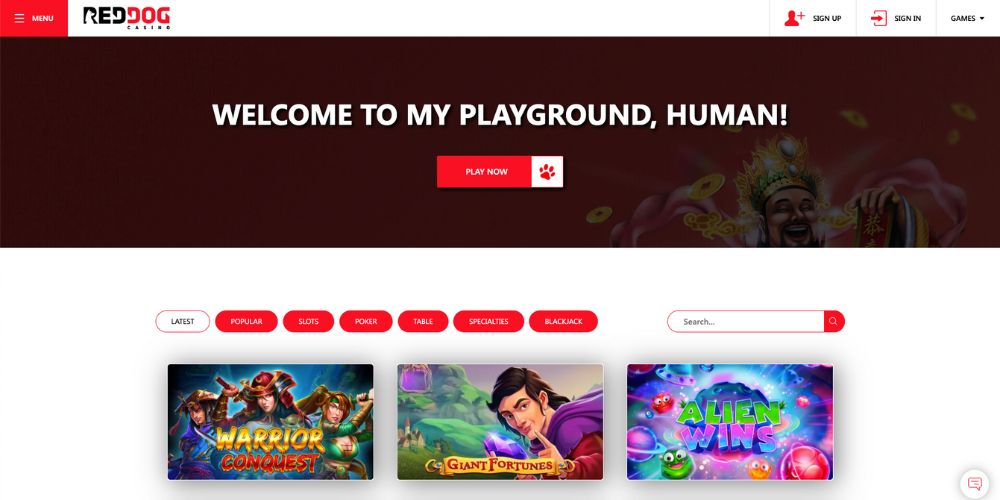Open the Giant Fortunes game thumbnail
Viewport: 1000px width, 500px height.
click(500, 422)
